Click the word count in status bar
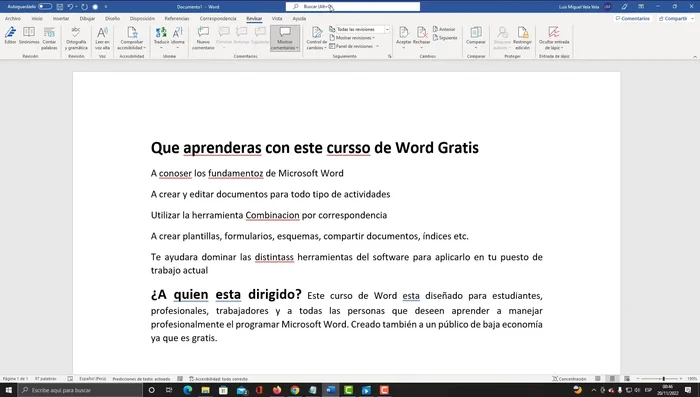 [46, 379]
